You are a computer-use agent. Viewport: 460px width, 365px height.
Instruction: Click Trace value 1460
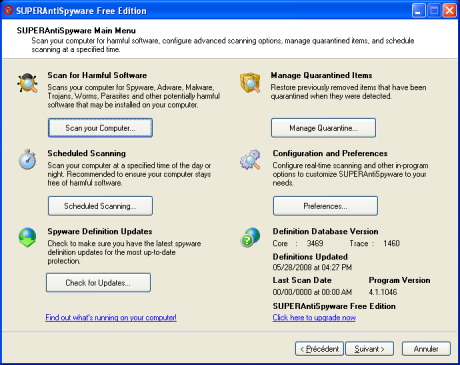(x=391, y=243)
